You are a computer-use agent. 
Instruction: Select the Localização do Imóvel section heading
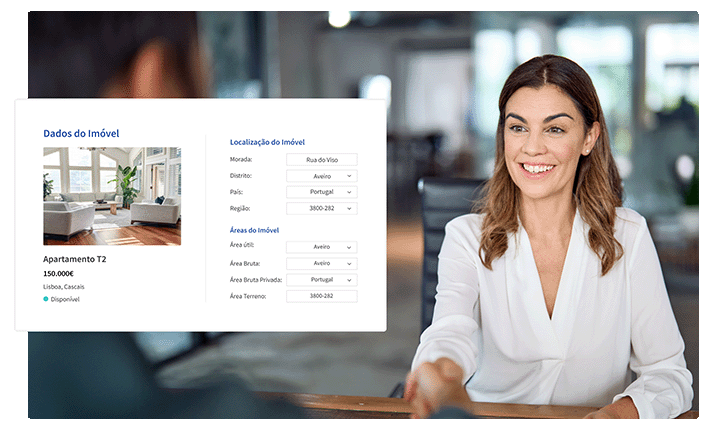[267, 142]
